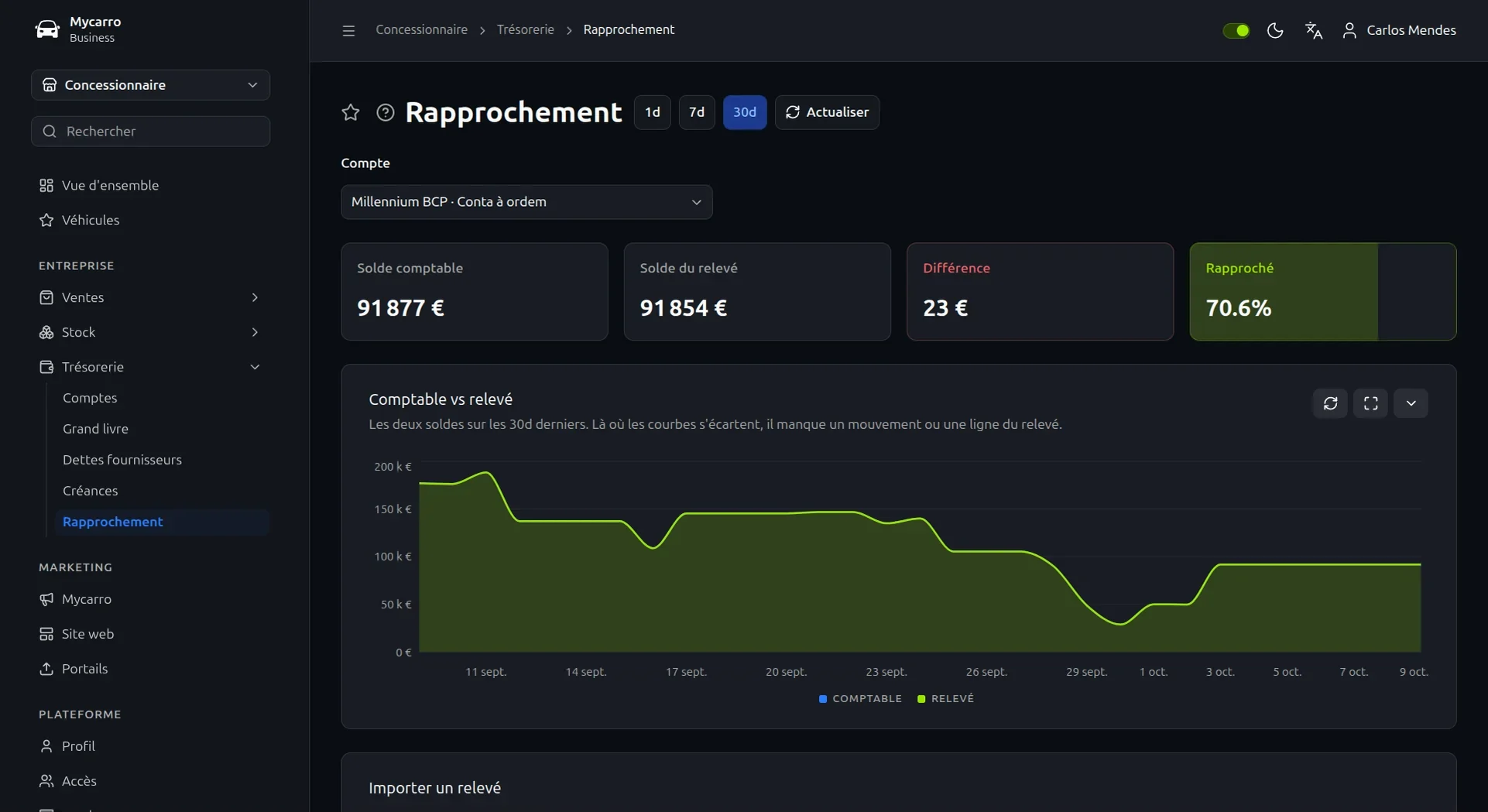Go to Véhicules section

[150, 220]
